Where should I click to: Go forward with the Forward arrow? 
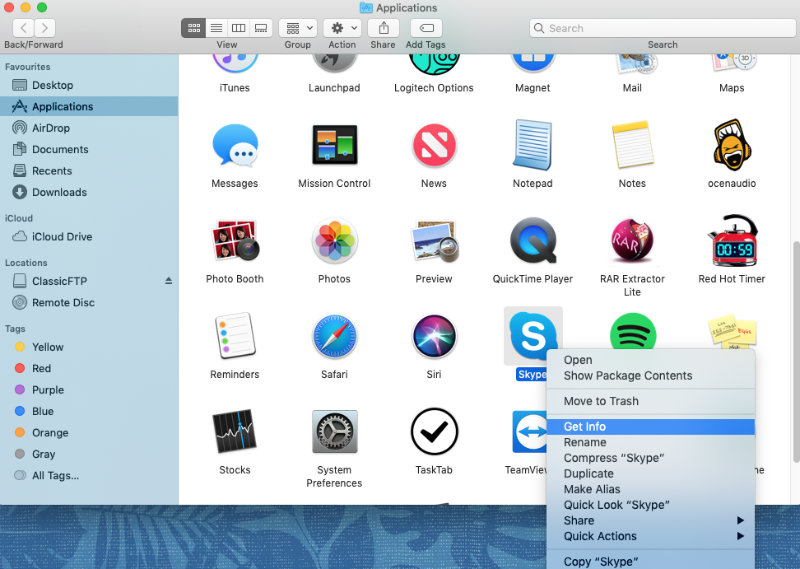45,28
